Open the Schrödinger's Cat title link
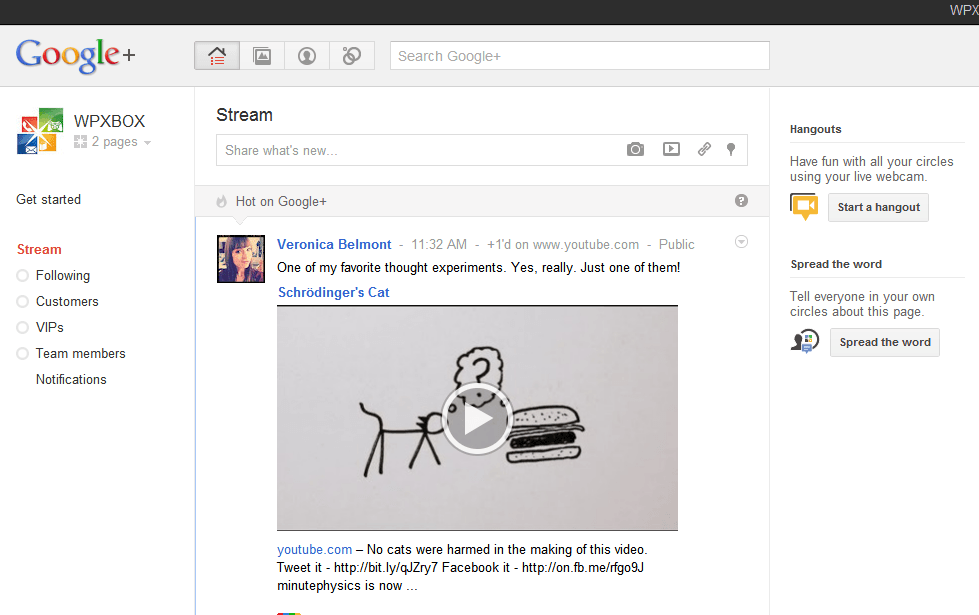979x615 pixels. (x=333, y=292)
